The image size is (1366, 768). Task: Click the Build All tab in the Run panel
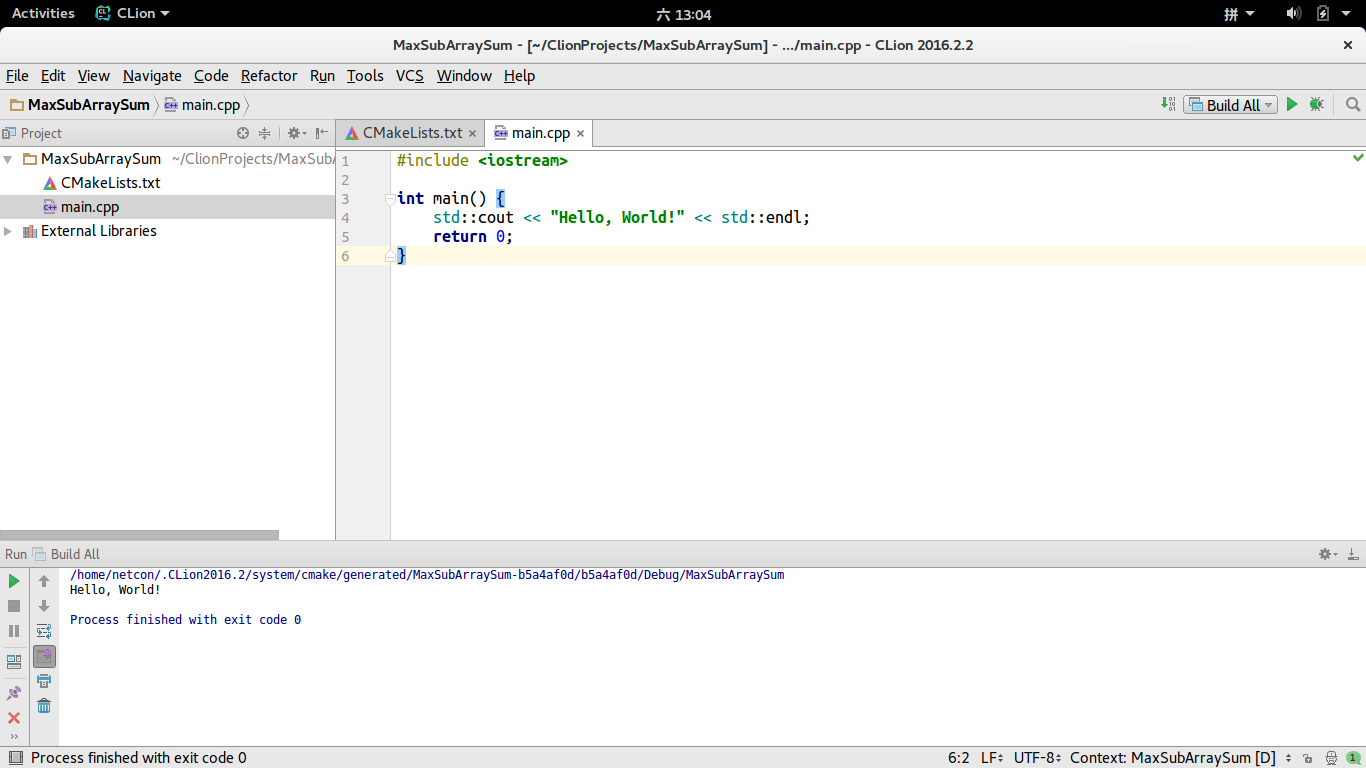point(66,554)
